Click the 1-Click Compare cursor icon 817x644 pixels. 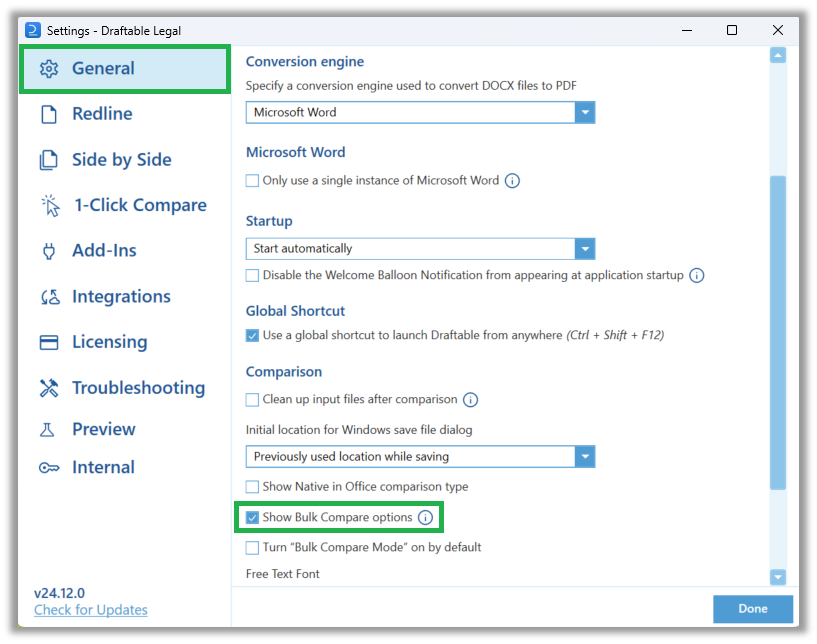point(49,204)
